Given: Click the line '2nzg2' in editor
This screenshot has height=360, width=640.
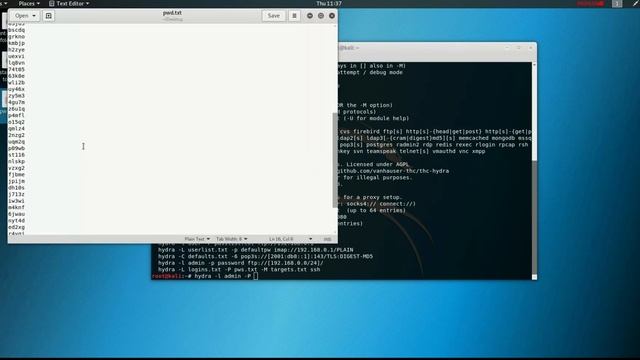Looking at the screenshot, I should pyautogui.click(x=17, y=135).
